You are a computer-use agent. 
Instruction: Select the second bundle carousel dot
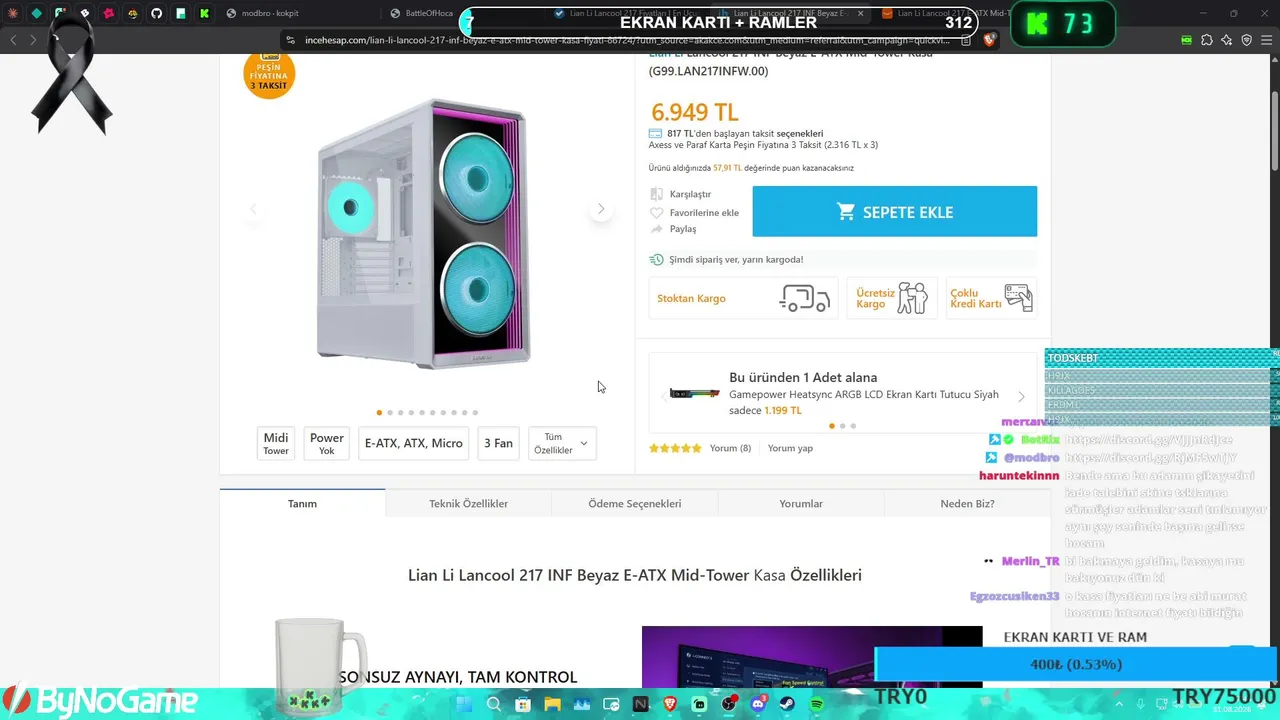[843, 426]
